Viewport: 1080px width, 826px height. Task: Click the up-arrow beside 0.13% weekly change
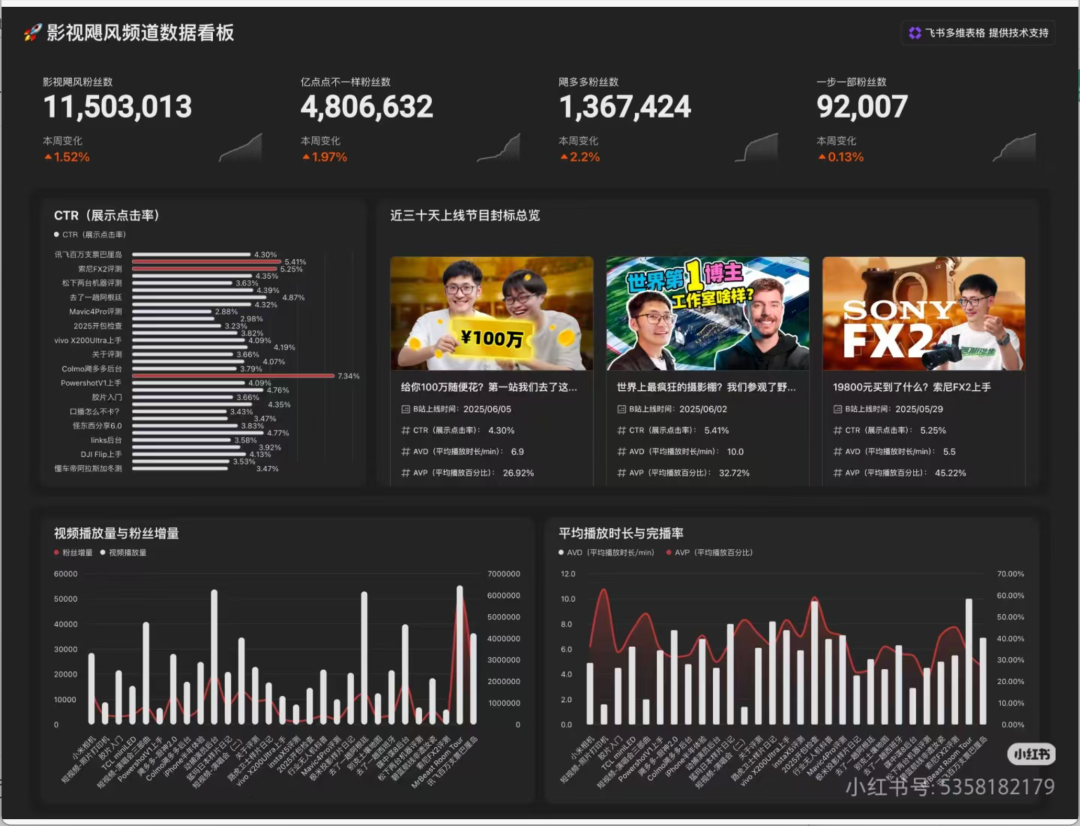[822, 157]
